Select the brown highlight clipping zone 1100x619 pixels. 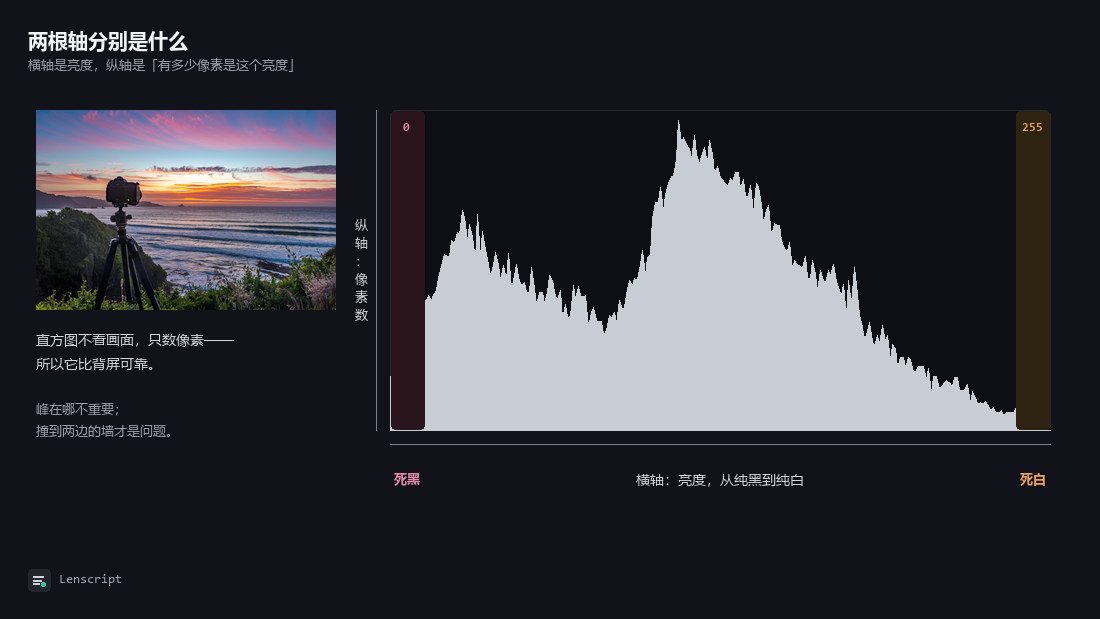click(1033, 270)
